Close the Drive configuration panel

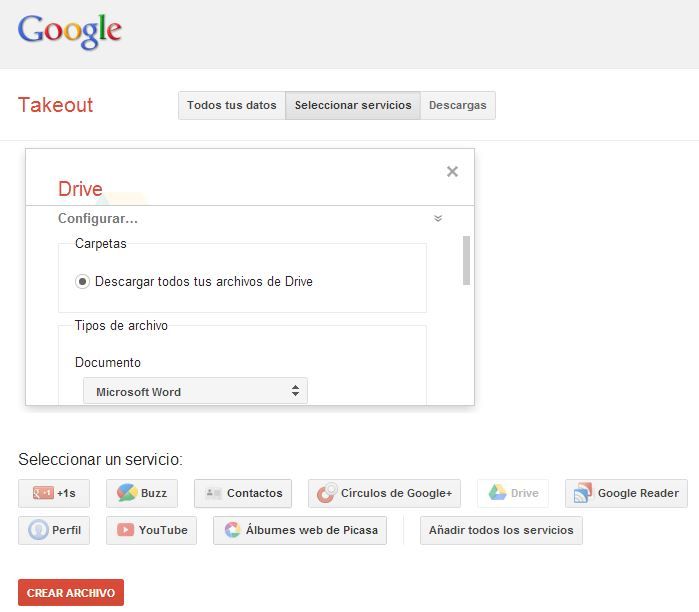tap(452, 171)
